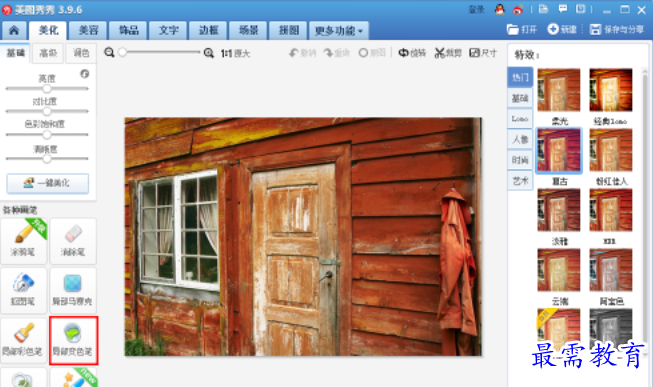Click the zoom out magnifier icon
This screenshot has width=653, height=387.
[x=109, y=53]
